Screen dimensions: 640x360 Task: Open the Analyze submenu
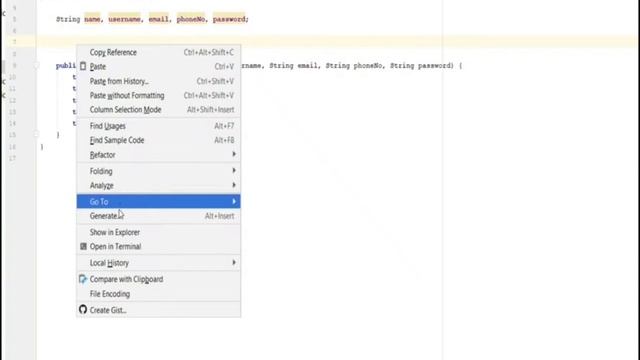[158, 185]
